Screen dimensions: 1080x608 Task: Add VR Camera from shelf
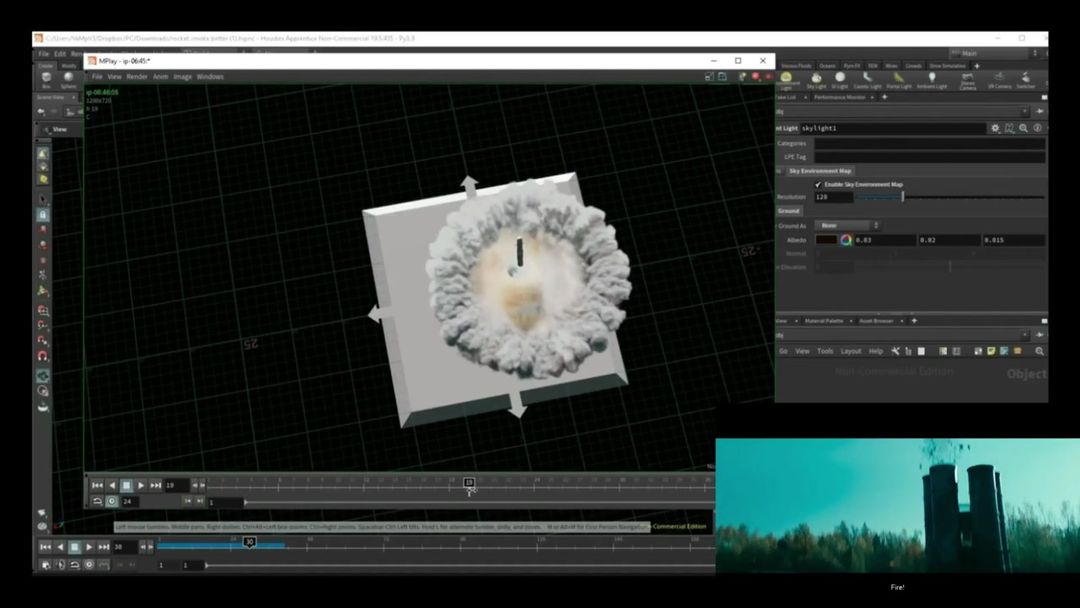click(x=999, y=80)
